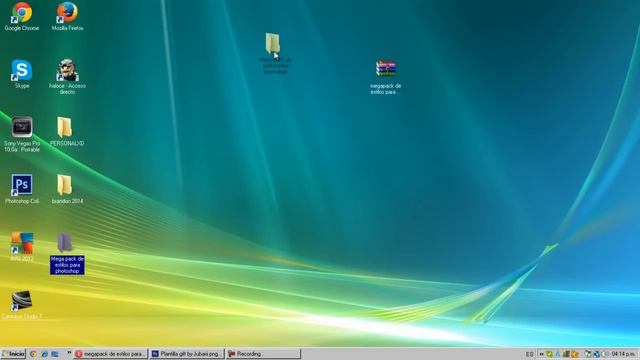Switch to Plantilla gift by Jubaii Photoshop window
The image size is (640, 360).
point(187,354)
